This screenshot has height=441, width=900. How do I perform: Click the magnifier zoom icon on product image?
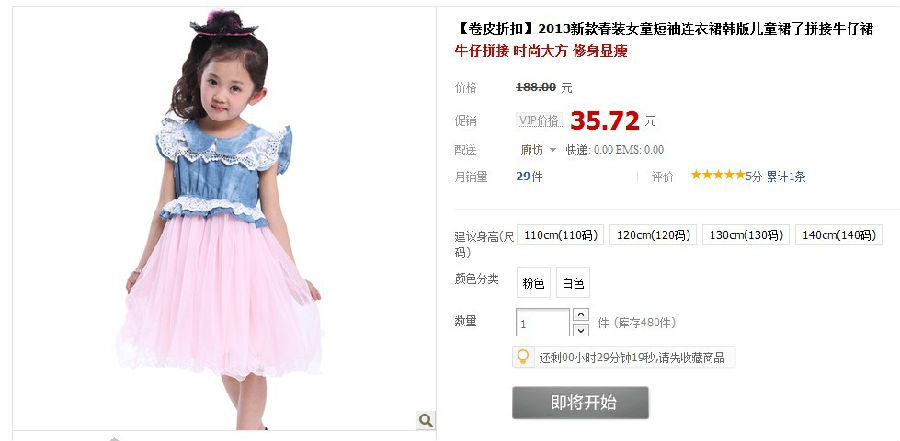click(x=425, y=420)
